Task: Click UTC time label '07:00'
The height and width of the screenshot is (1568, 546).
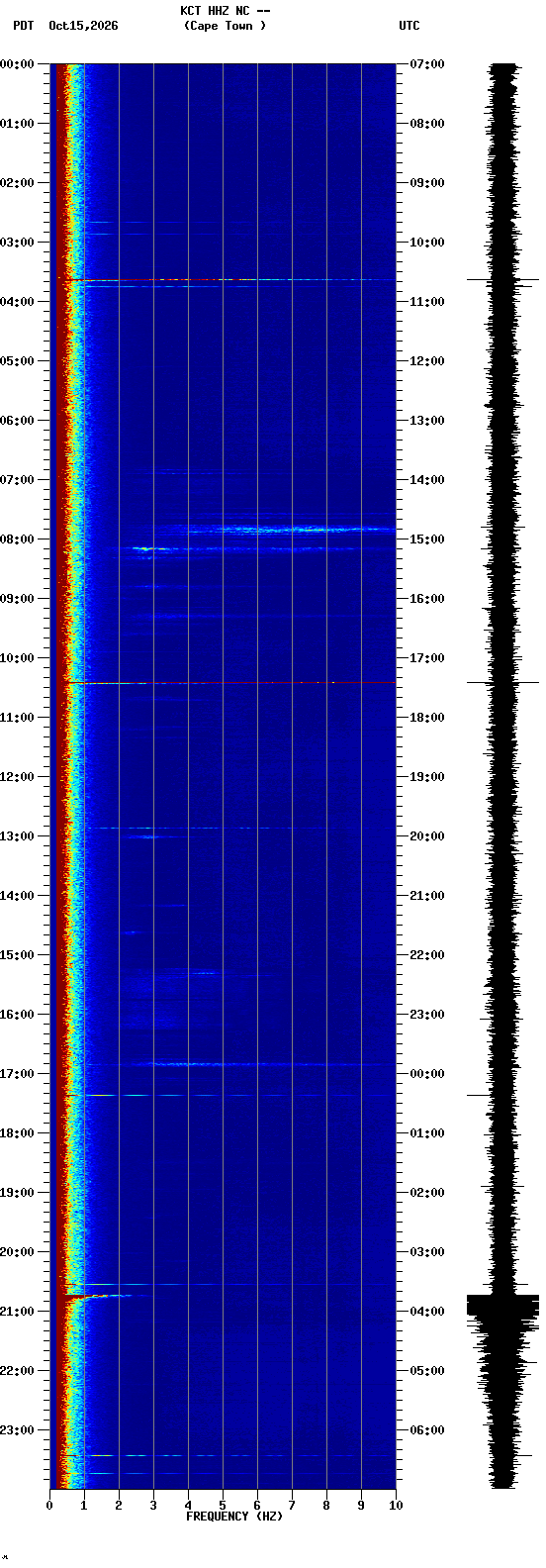Action: 427,64
